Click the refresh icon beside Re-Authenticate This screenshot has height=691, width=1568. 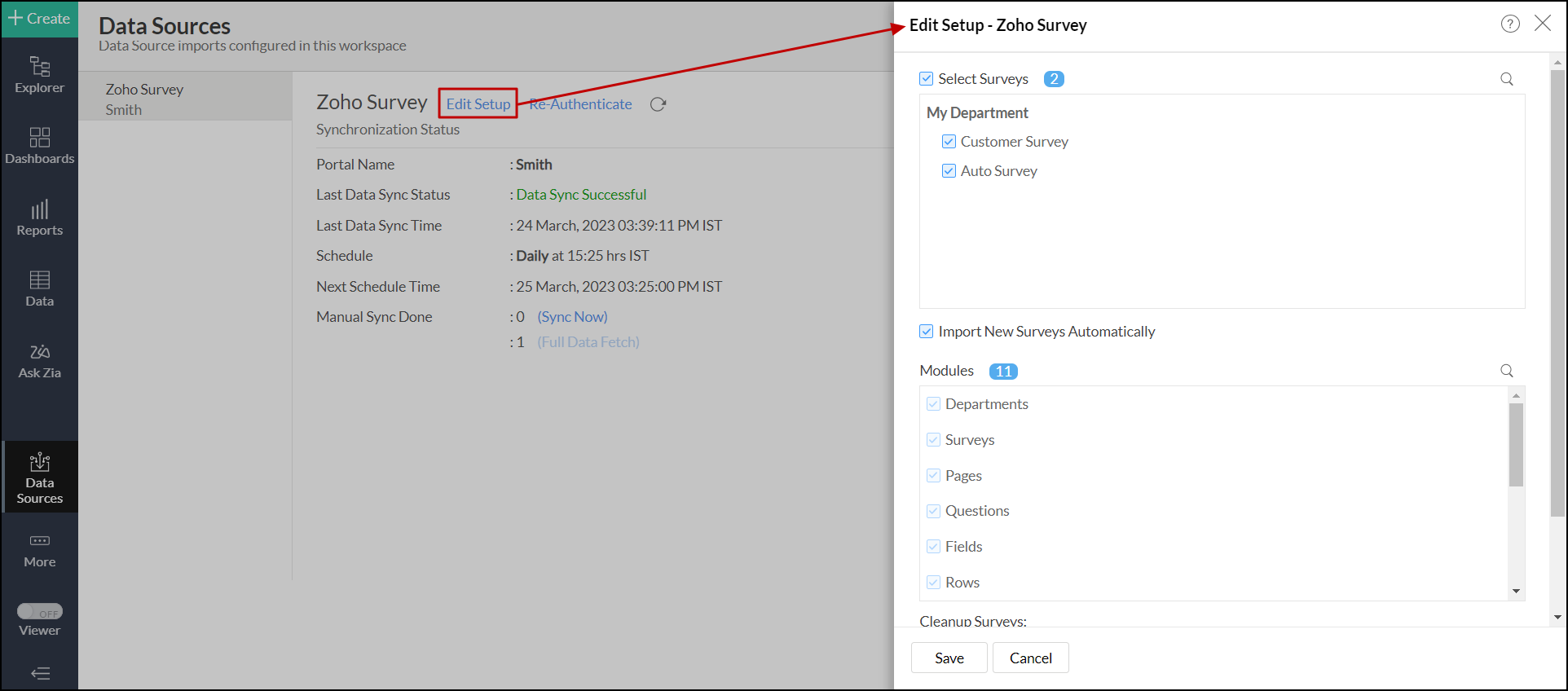(658, 104)
